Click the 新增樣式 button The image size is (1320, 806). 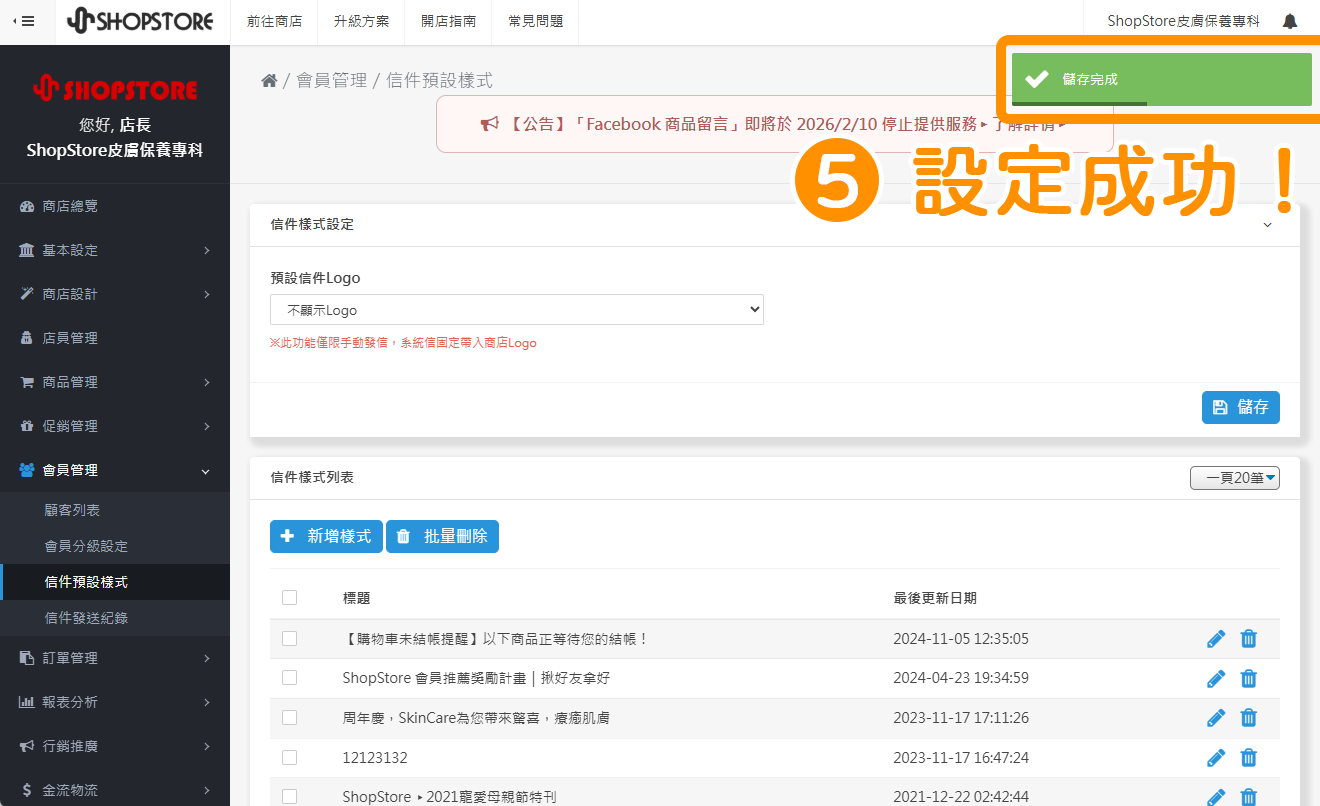pyautogui.click(x=326, y=536)
